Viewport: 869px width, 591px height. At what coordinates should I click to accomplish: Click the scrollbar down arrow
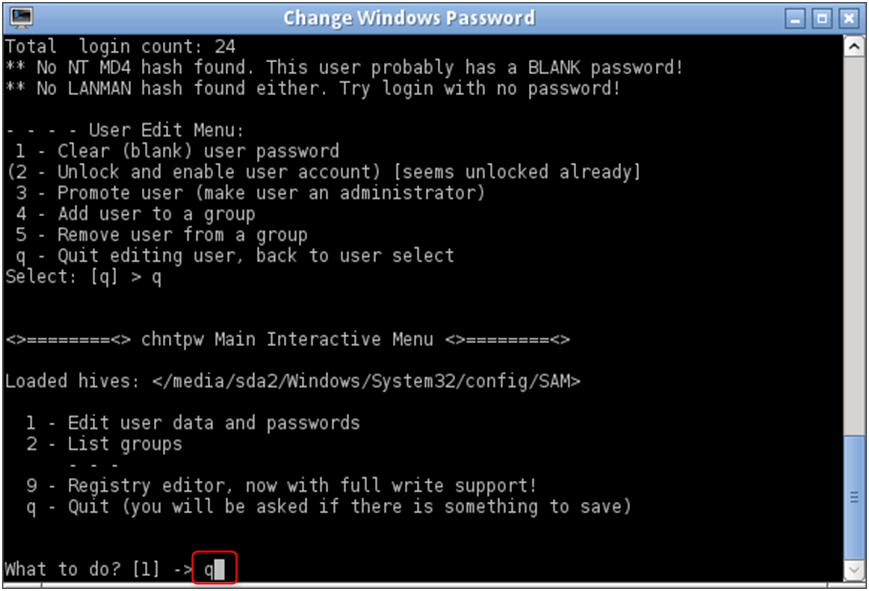pyautogui.click(x=854, y=570)
